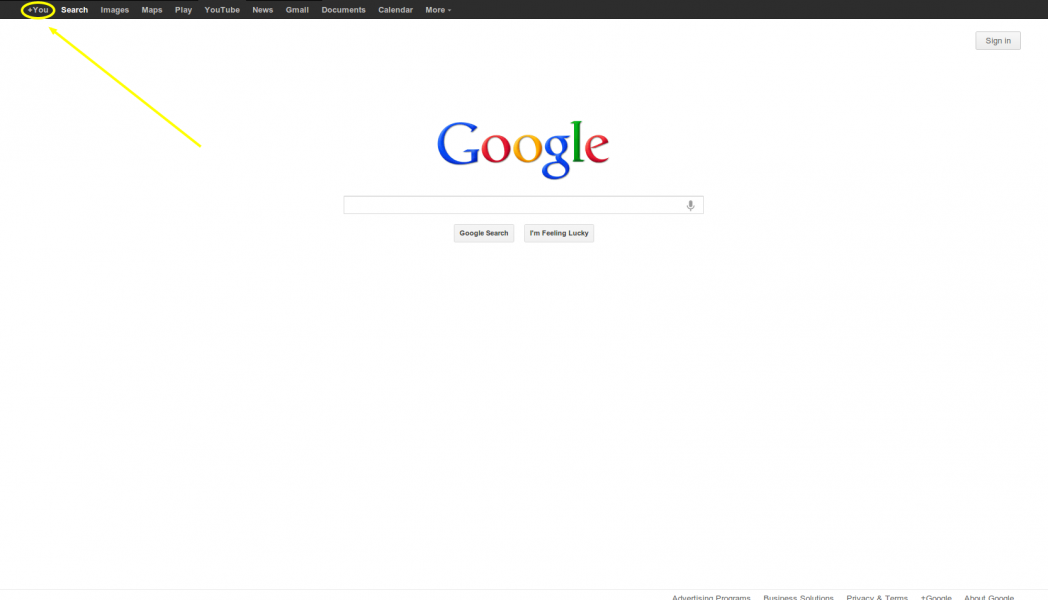Open Gmail from the top bar
The image size is (1048, 600).
coord(297,10)
